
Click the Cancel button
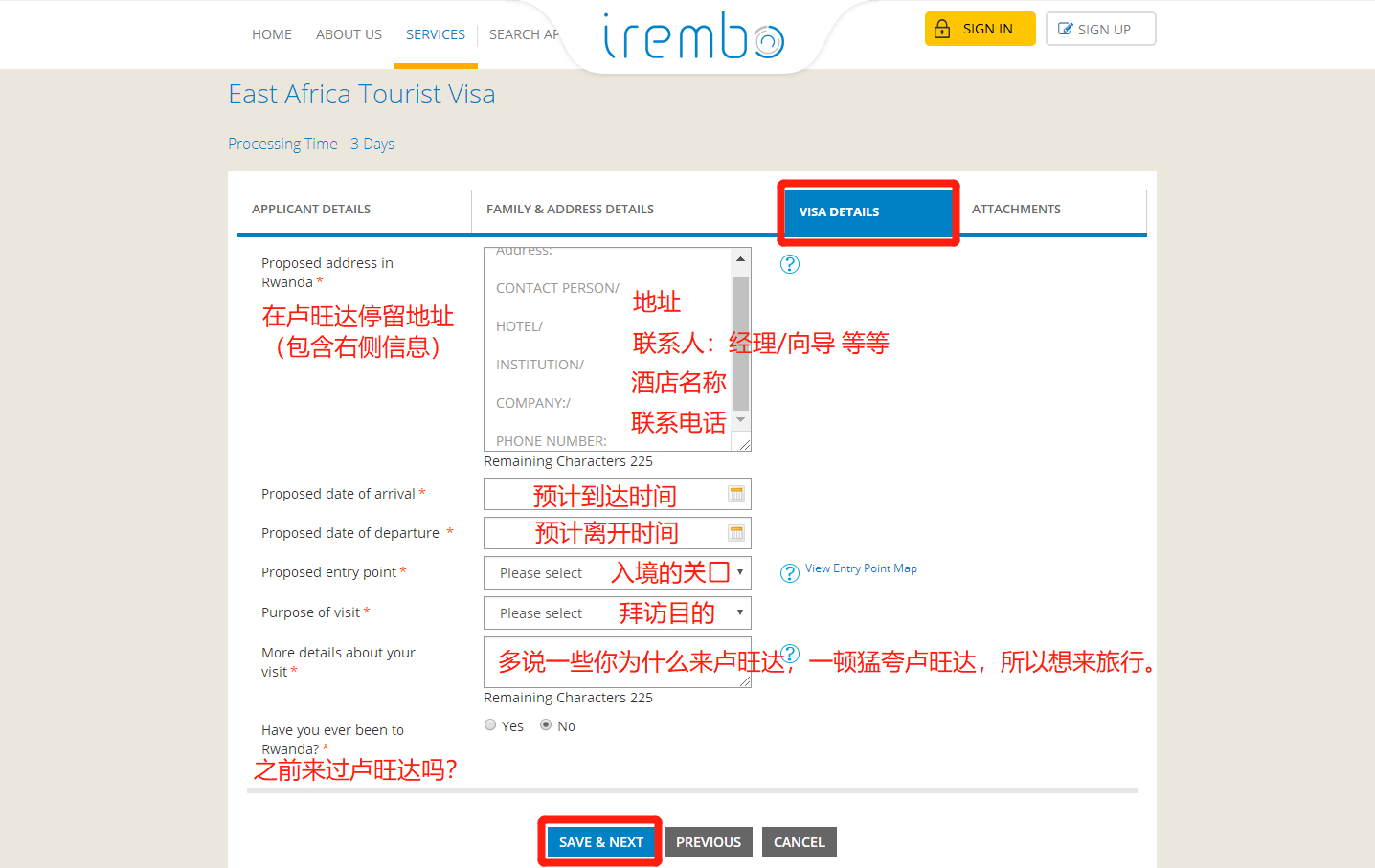pyautogui.click(x=800, y=842)
